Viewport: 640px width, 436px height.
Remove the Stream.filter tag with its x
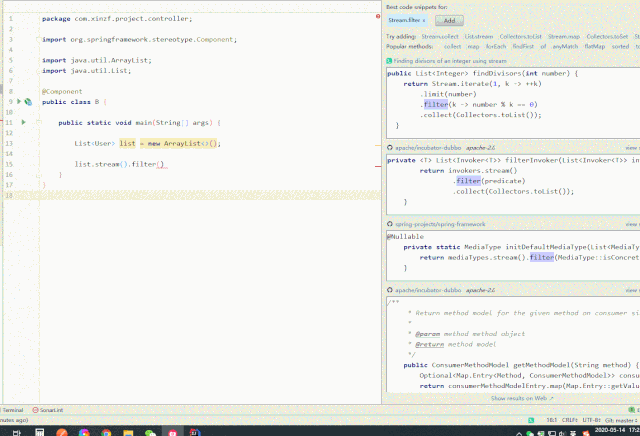pyautogui.click(x=424, y=20)
